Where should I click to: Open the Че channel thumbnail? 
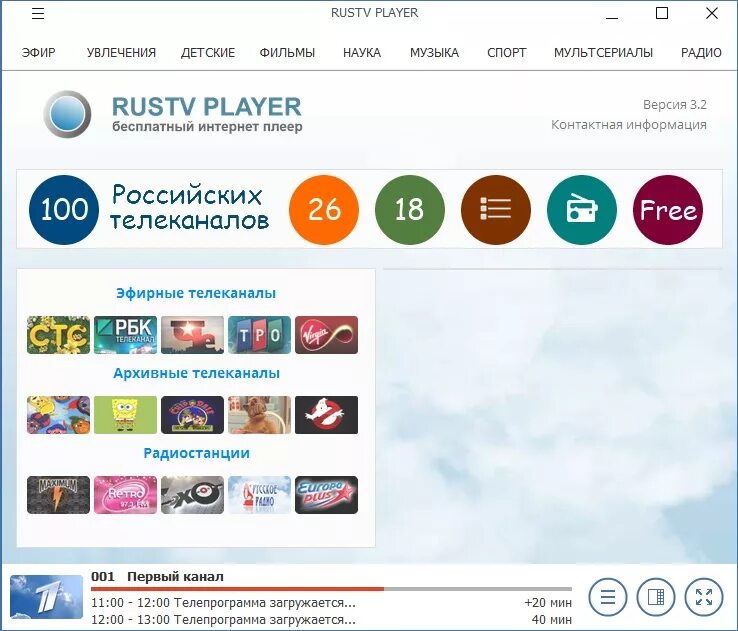click(193, 335)
